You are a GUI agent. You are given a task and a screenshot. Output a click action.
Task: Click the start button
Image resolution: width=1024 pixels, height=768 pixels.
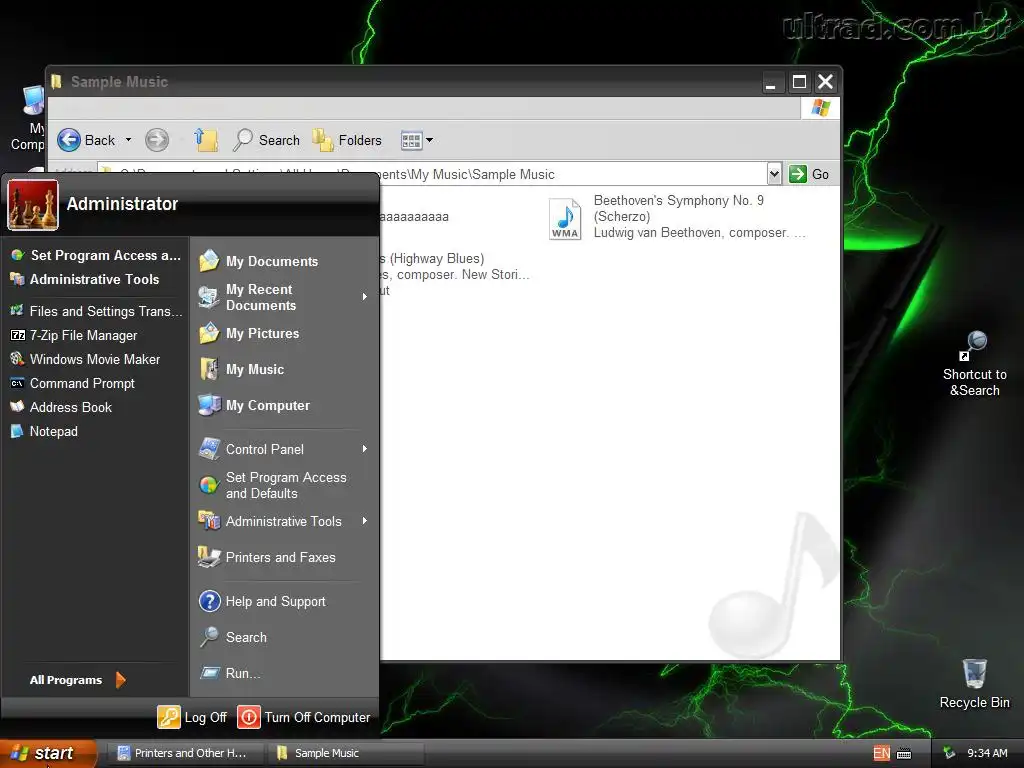click(x=47, y=753)
